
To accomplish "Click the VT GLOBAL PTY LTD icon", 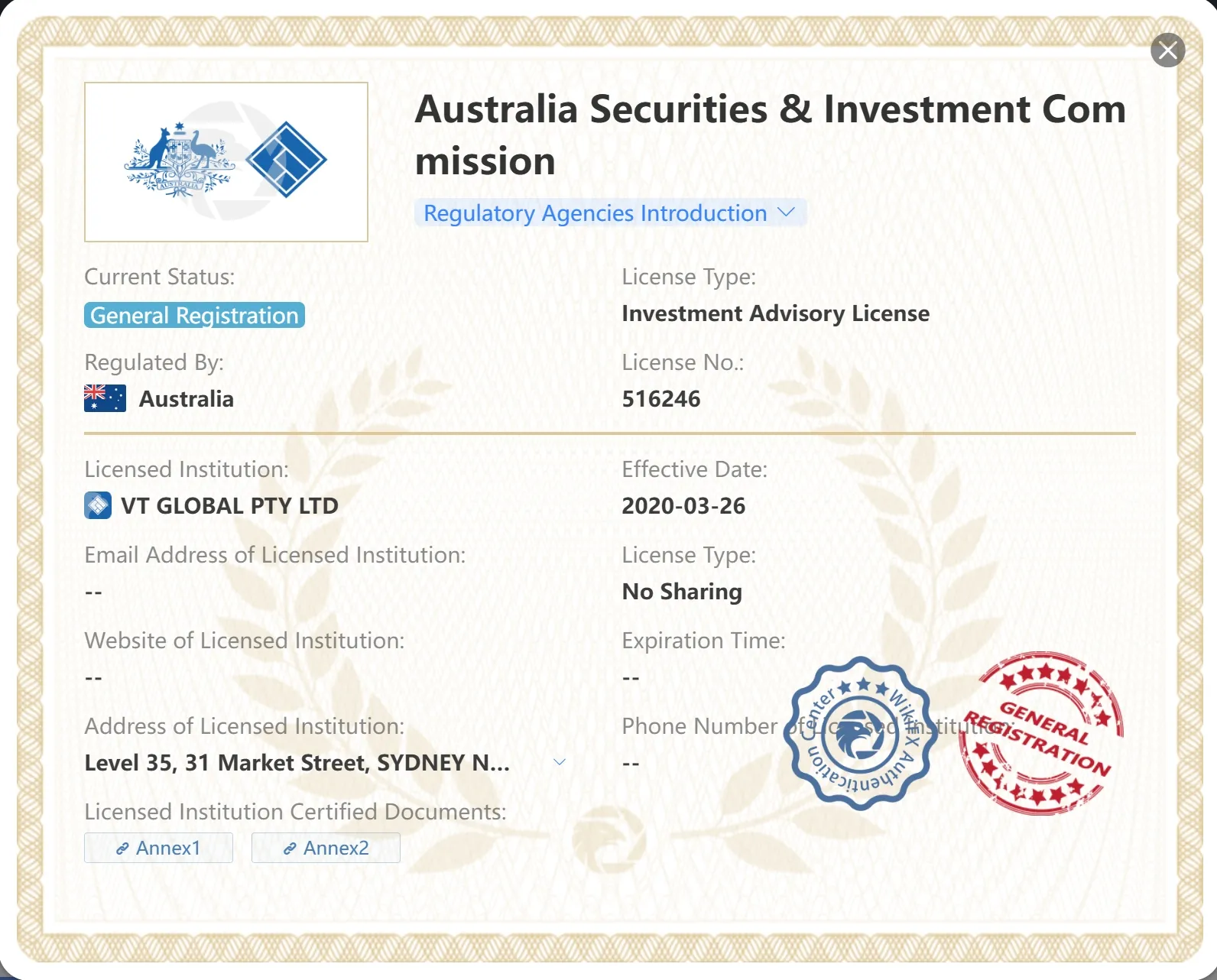I will [98, 505].
